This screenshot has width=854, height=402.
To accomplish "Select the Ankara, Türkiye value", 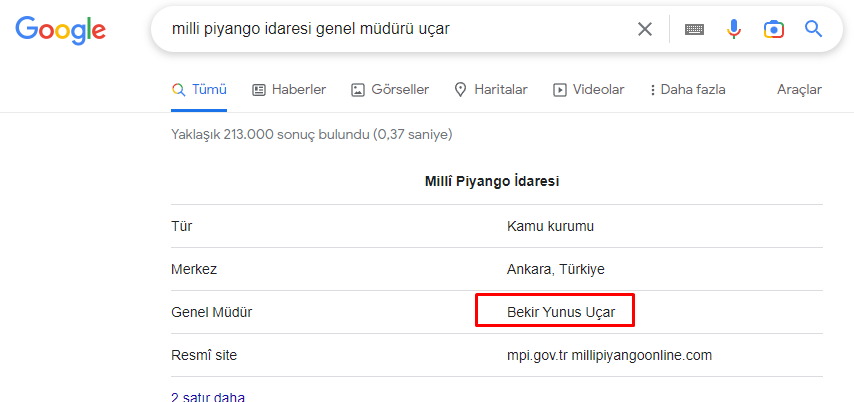I will tap(556, 269).
